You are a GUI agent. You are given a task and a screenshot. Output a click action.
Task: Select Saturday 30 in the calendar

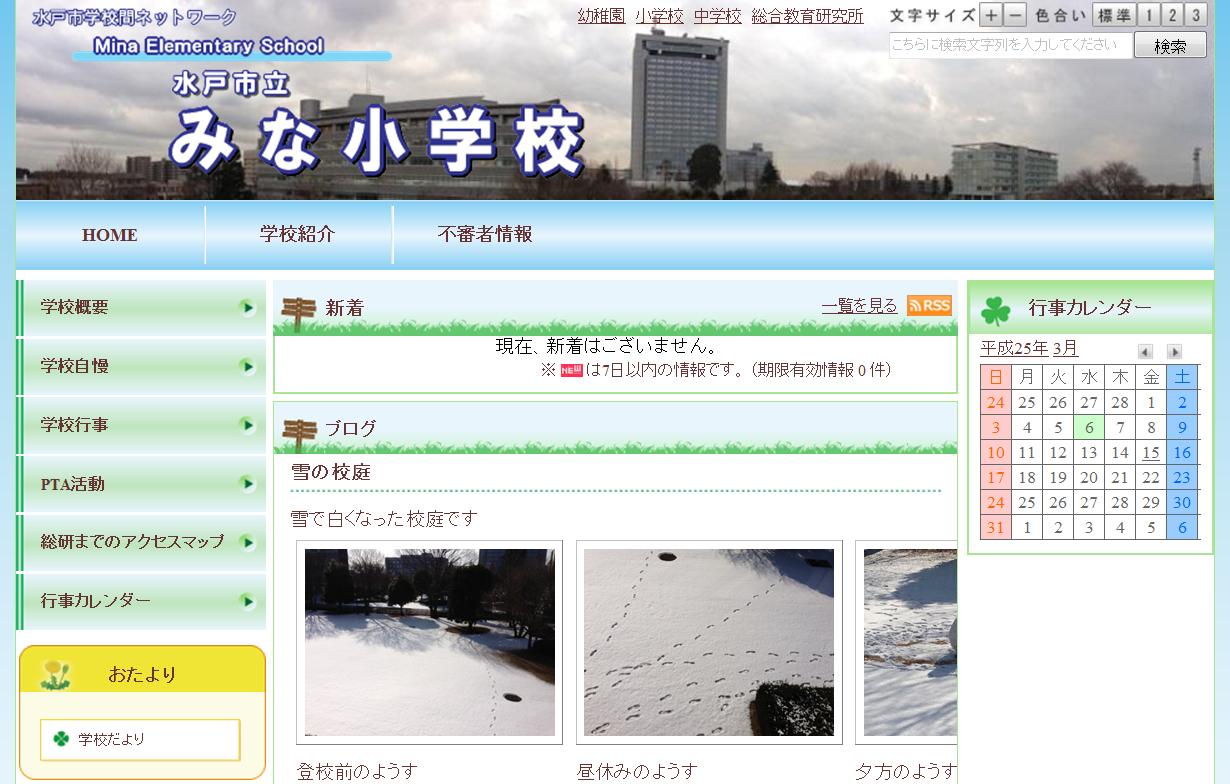point(1182,502)
